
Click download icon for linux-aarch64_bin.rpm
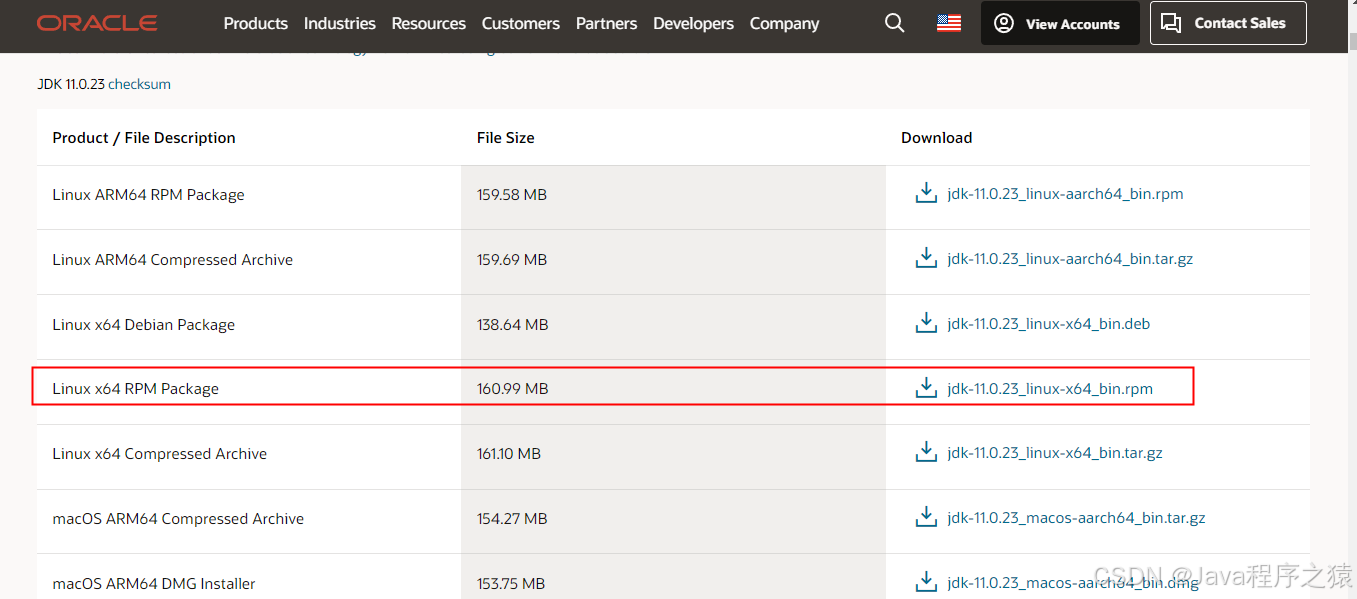927,193
